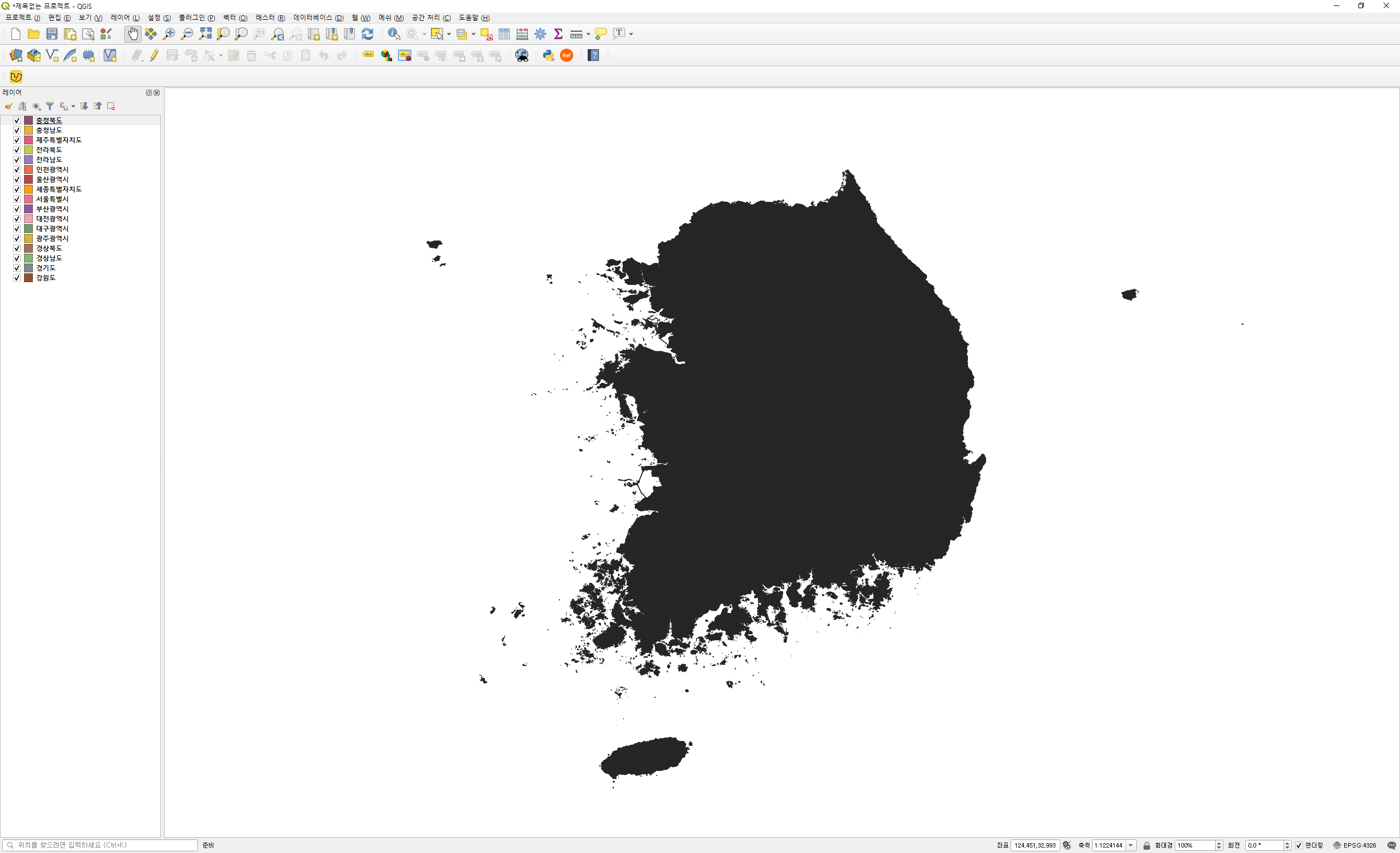The height and width of the screenshot is (853, 1400).
Task: Activate the Identify Features tool
Action: click(393, 34)
